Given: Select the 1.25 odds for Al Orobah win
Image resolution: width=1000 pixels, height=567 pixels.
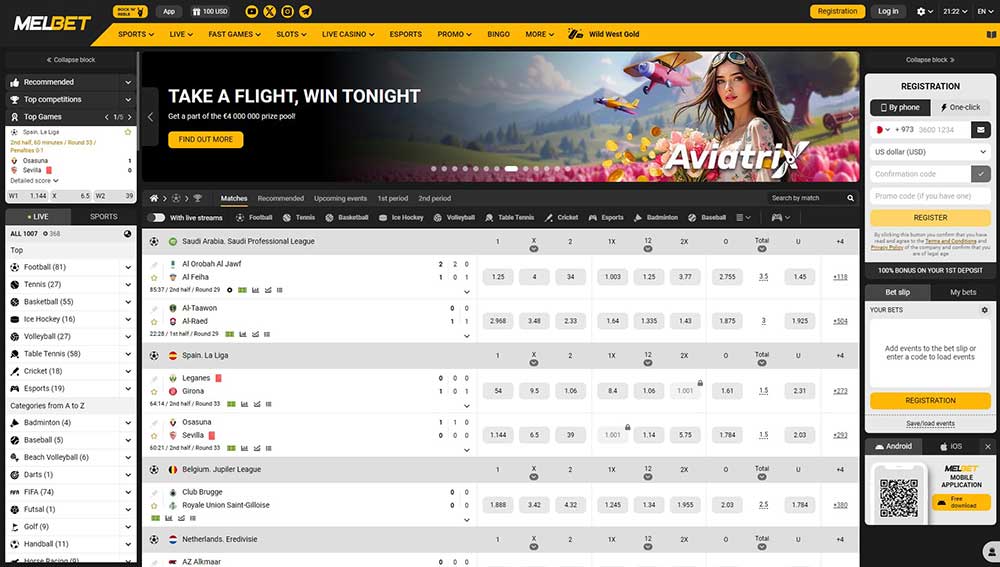Looking at the screenshot, I should click(498, 277).
